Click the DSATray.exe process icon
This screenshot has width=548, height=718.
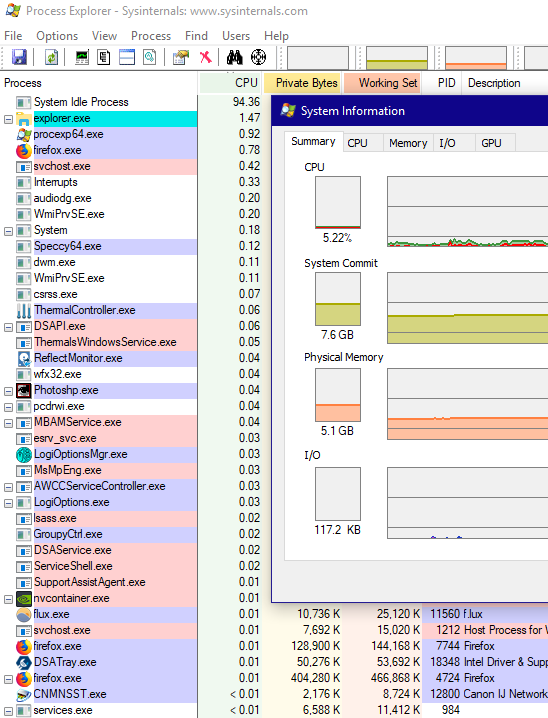pos(23,662)
